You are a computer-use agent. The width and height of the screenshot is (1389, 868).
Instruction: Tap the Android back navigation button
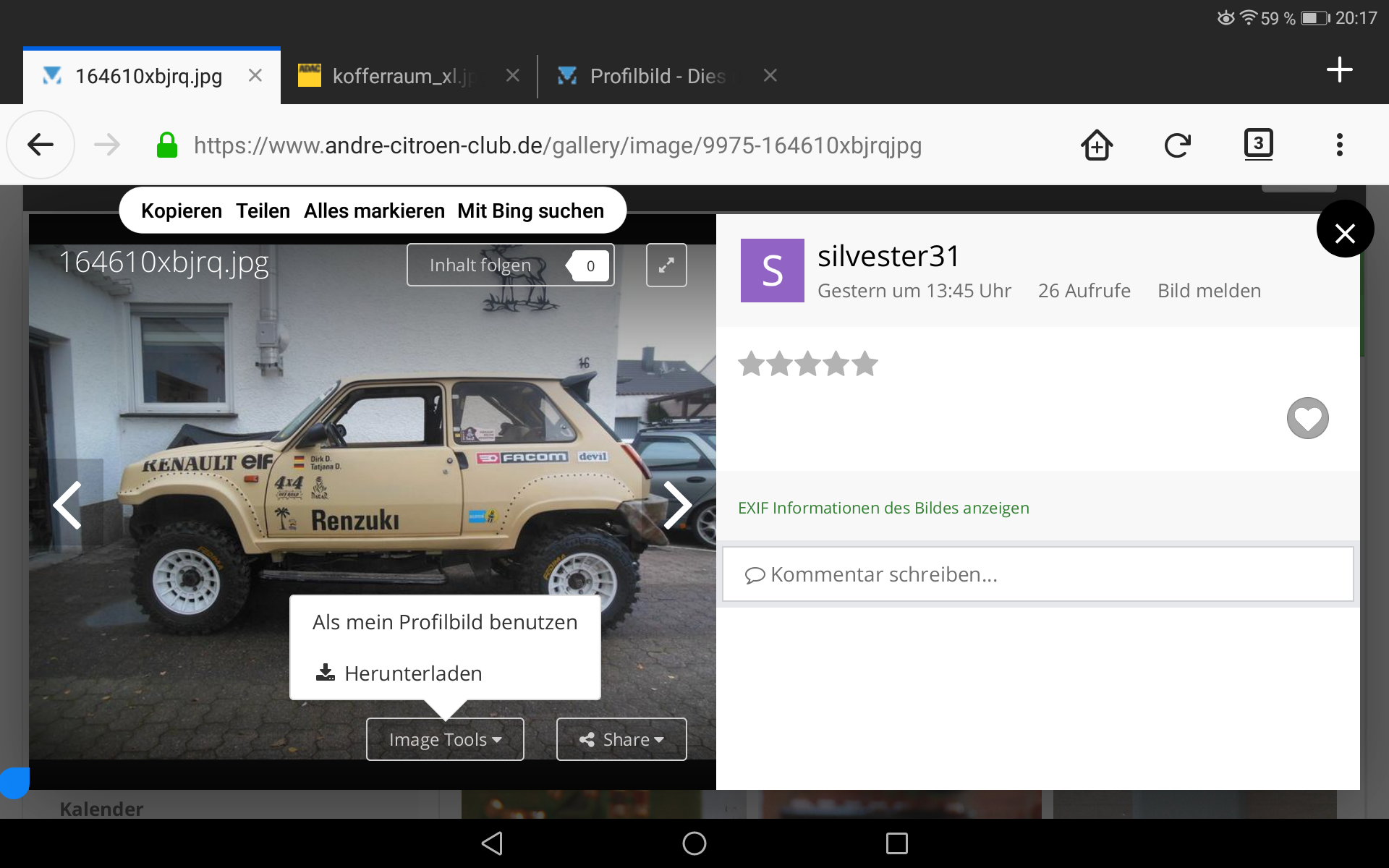click(x=492, y=843)
